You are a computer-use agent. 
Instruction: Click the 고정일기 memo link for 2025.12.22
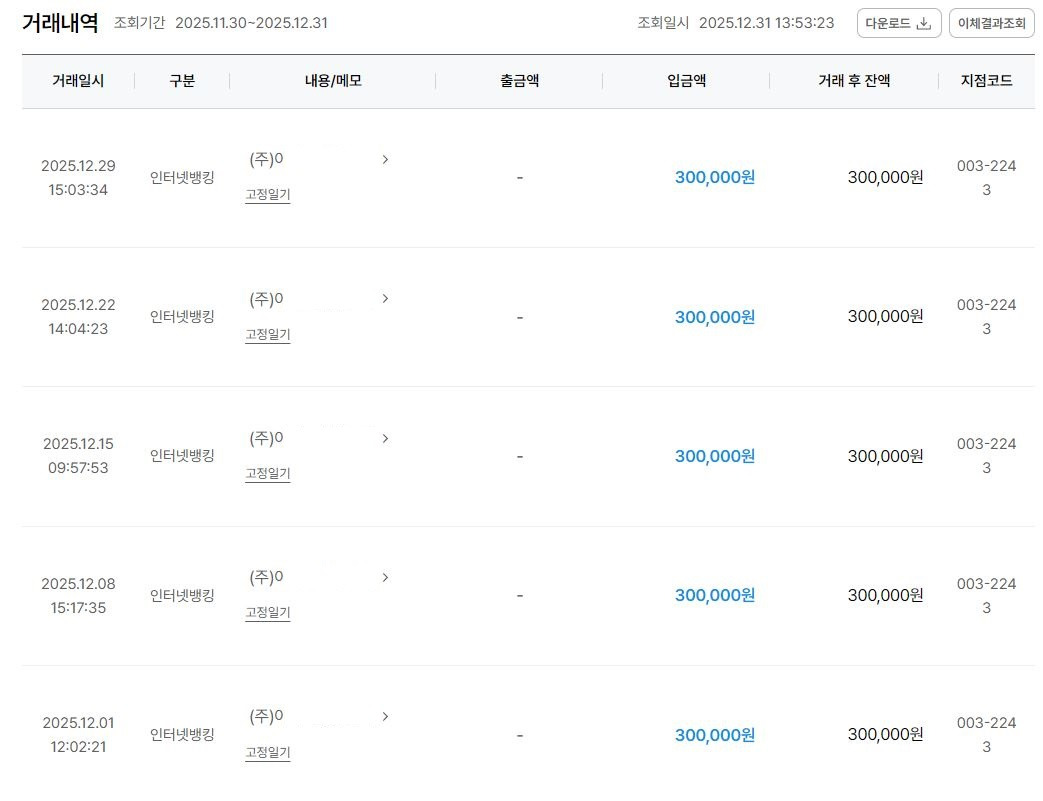268,335
